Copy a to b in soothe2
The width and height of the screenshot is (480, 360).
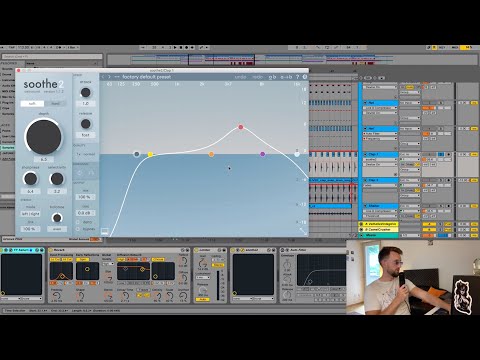(x=286, y=77)
